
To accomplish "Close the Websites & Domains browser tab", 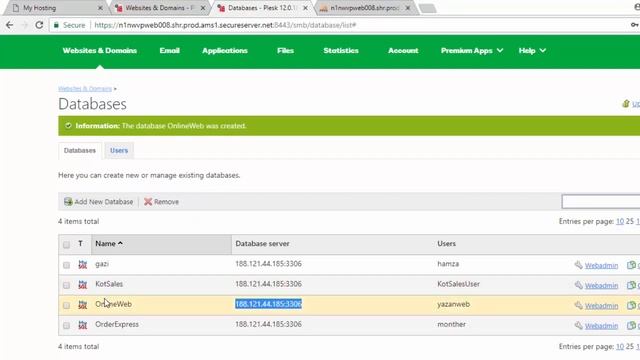I will (x=203, y=8).
